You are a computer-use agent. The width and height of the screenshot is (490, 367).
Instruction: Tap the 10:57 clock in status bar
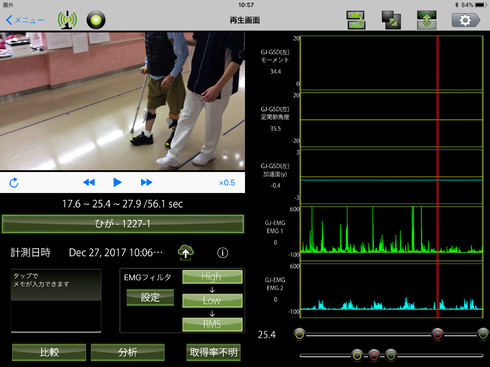[246, 5]
